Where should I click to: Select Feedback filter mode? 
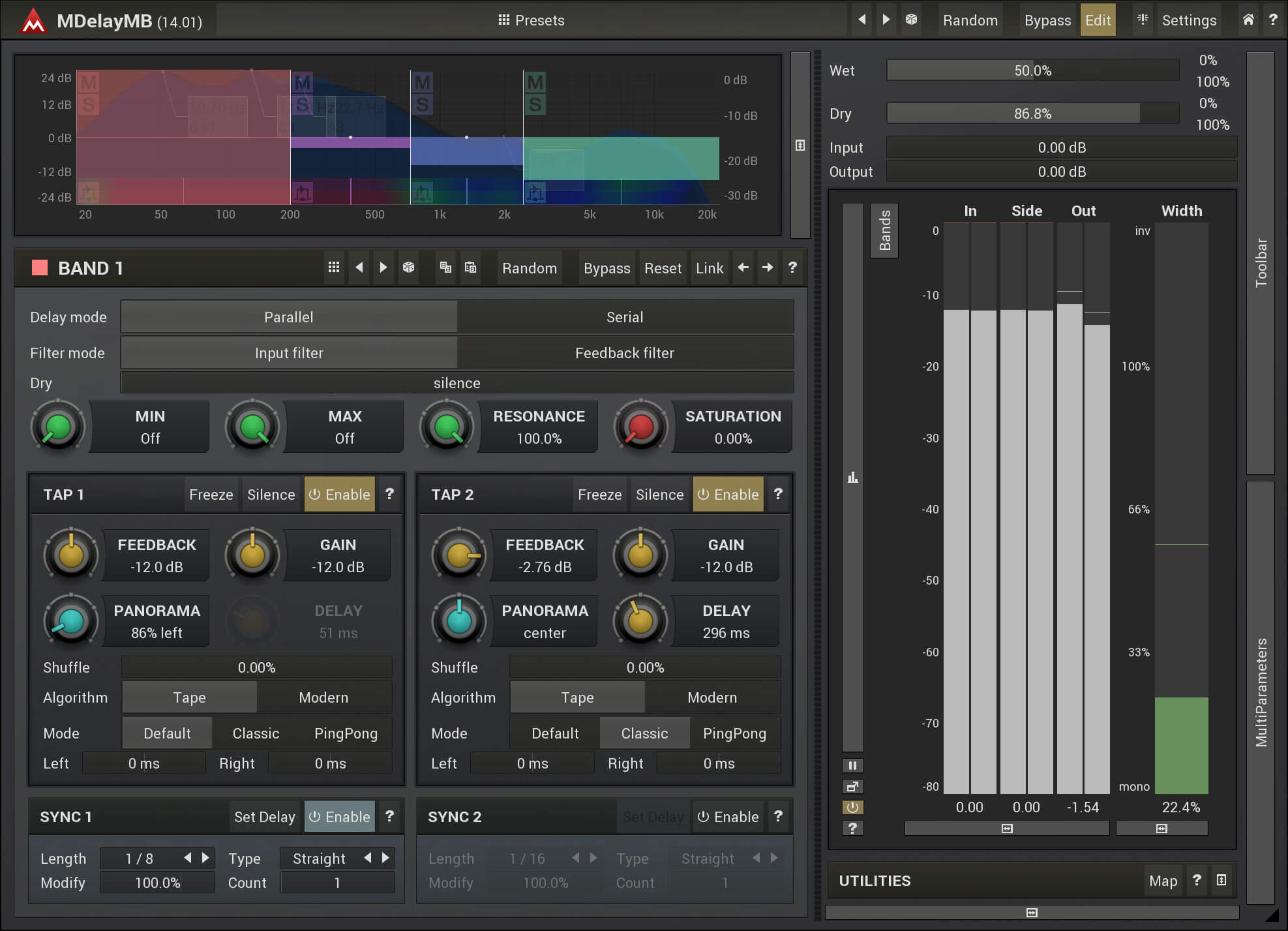625,353
